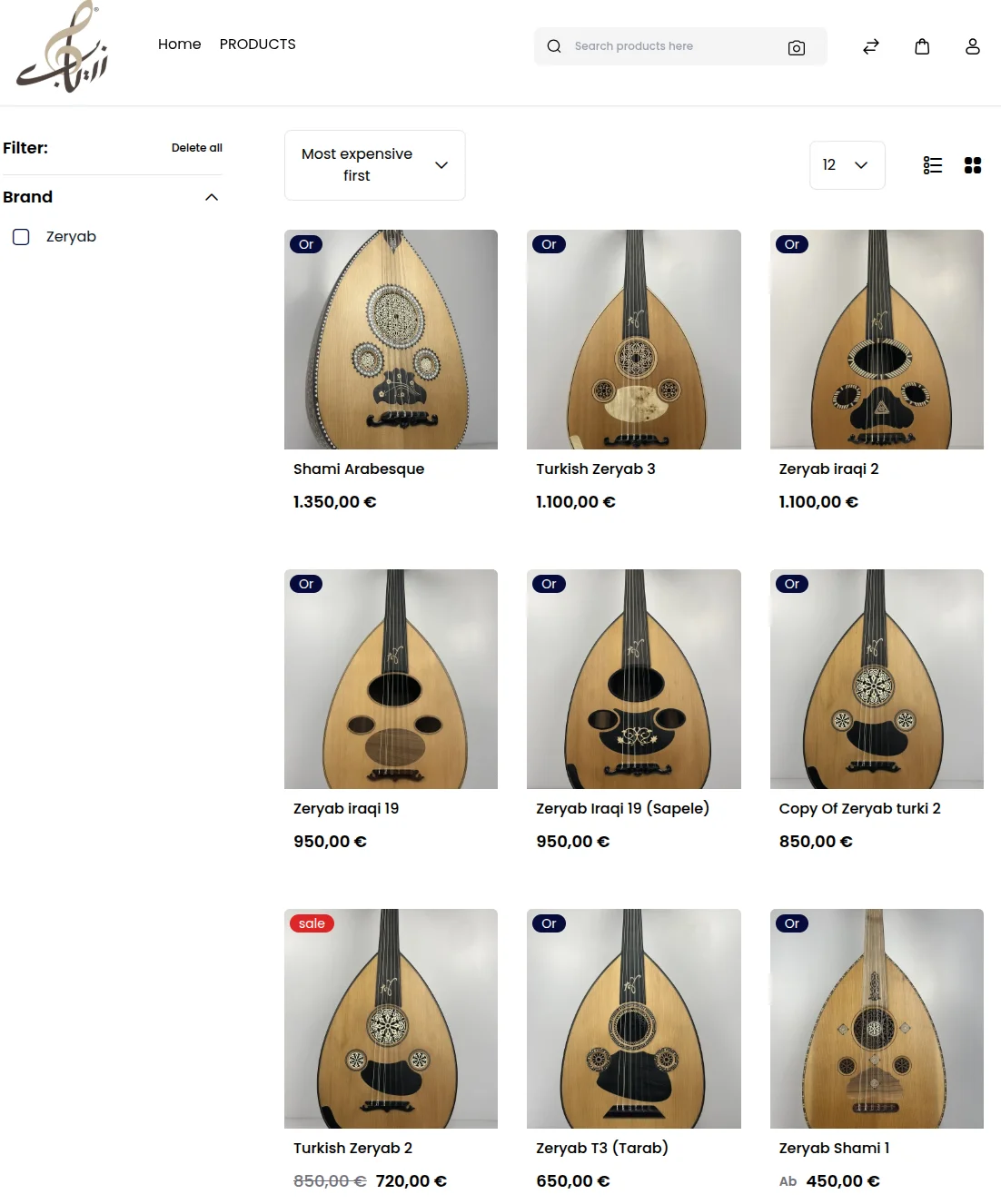Open the user account icon

click(x=973, y=46)
